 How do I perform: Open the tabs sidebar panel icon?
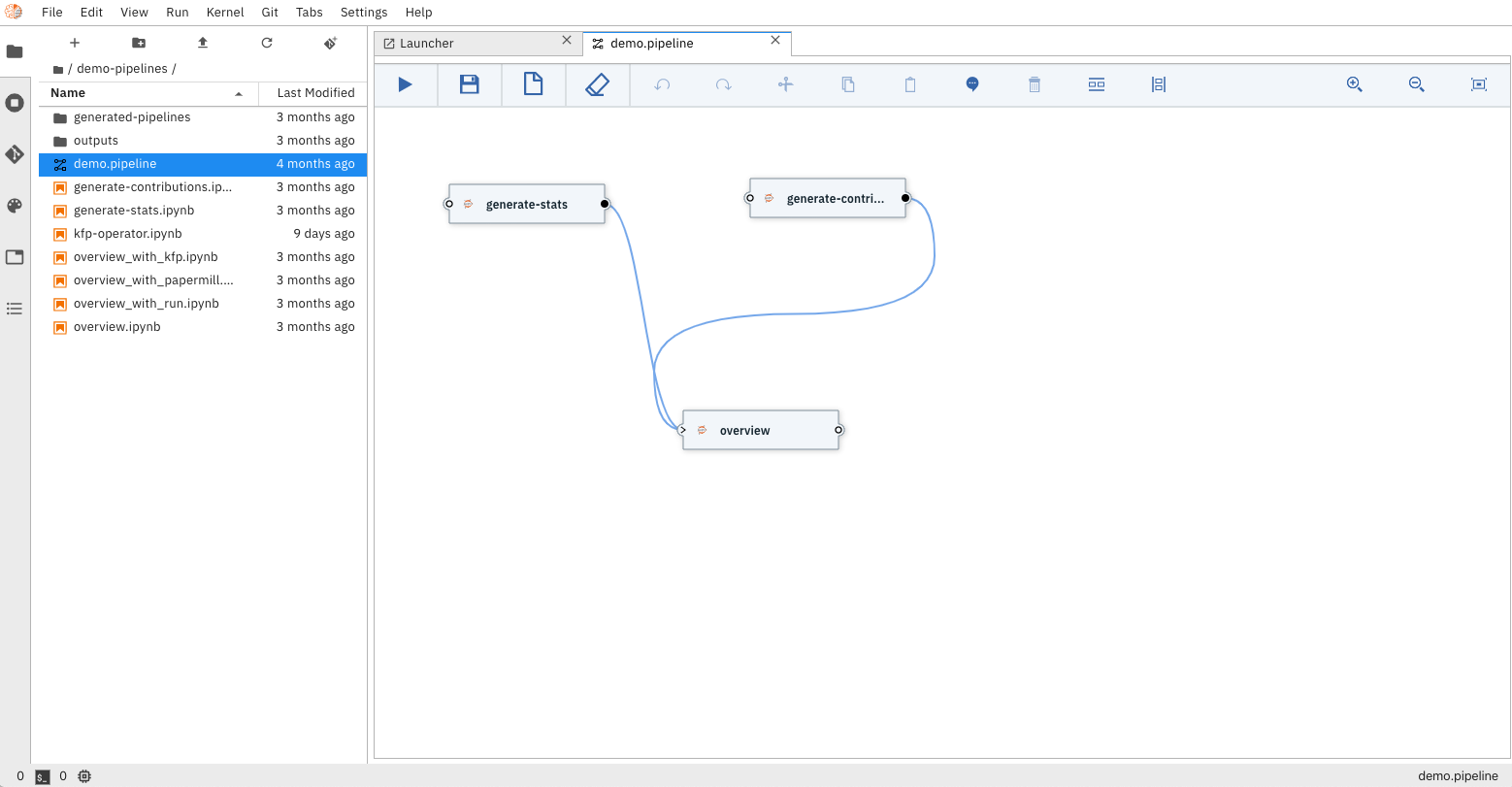[15, 257]
